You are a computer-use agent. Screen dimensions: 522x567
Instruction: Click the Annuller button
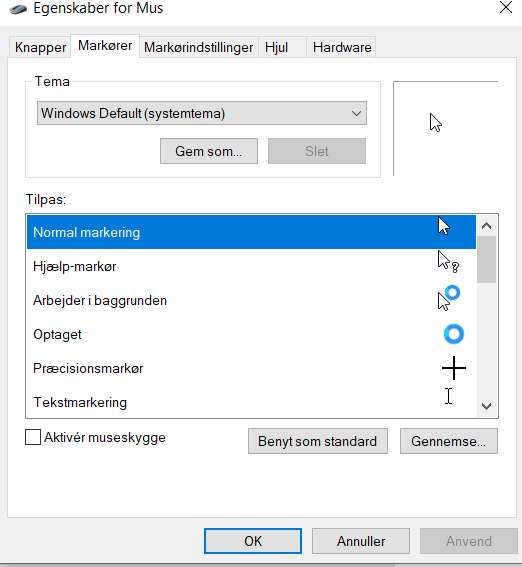click(x=361, y=541)
